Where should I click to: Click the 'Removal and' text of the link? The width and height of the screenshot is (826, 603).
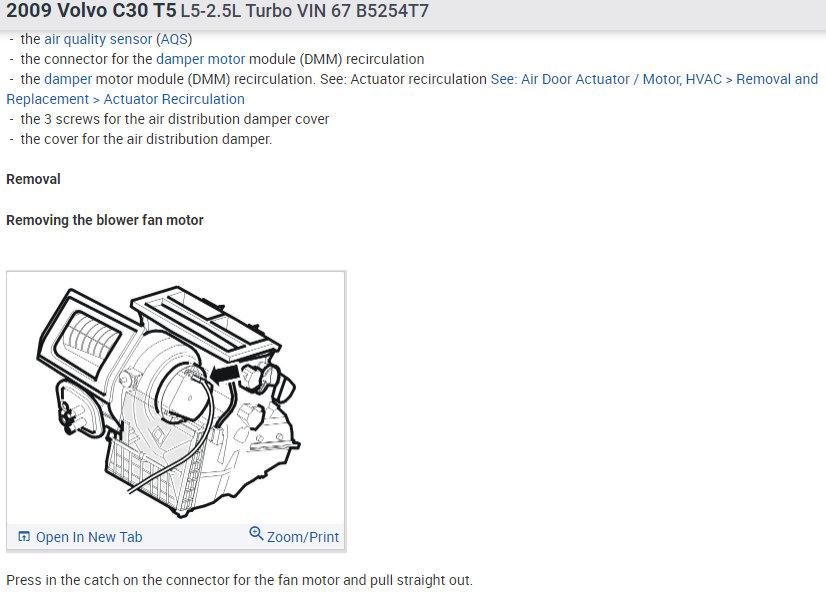pos(777,79)
